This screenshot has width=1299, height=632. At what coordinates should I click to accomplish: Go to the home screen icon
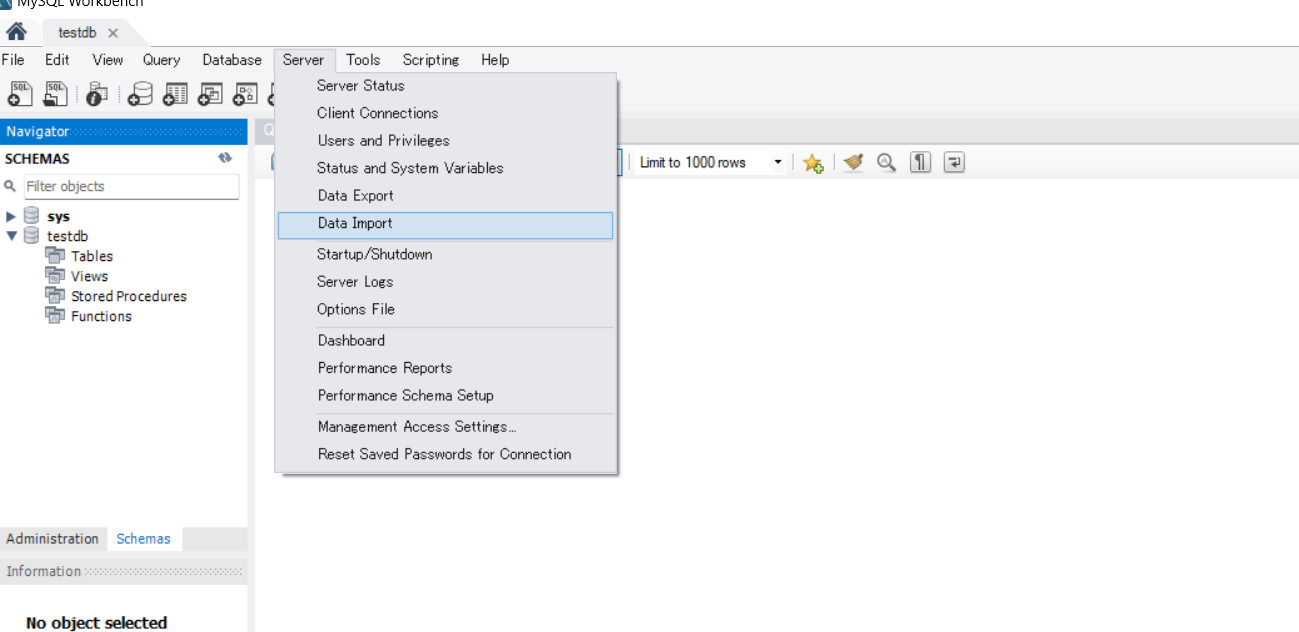[16, 32]
